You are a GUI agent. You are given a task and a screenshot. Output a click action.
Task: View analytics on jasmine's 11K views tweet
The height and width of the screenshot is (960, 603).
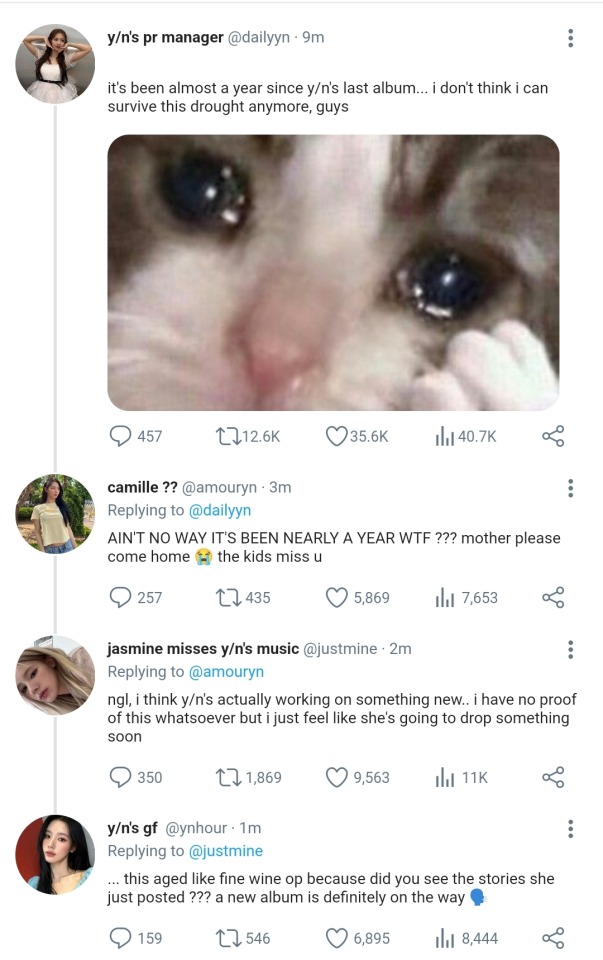tap(445, 777)
